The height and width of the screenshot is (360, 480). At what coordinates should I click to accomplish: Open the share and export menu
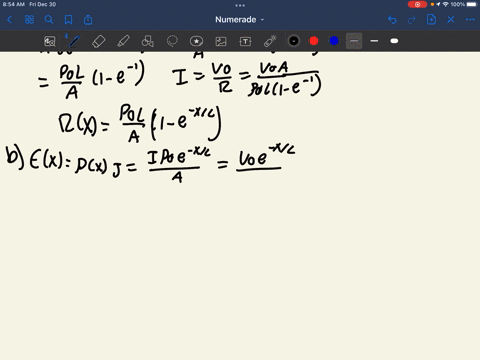88,20
